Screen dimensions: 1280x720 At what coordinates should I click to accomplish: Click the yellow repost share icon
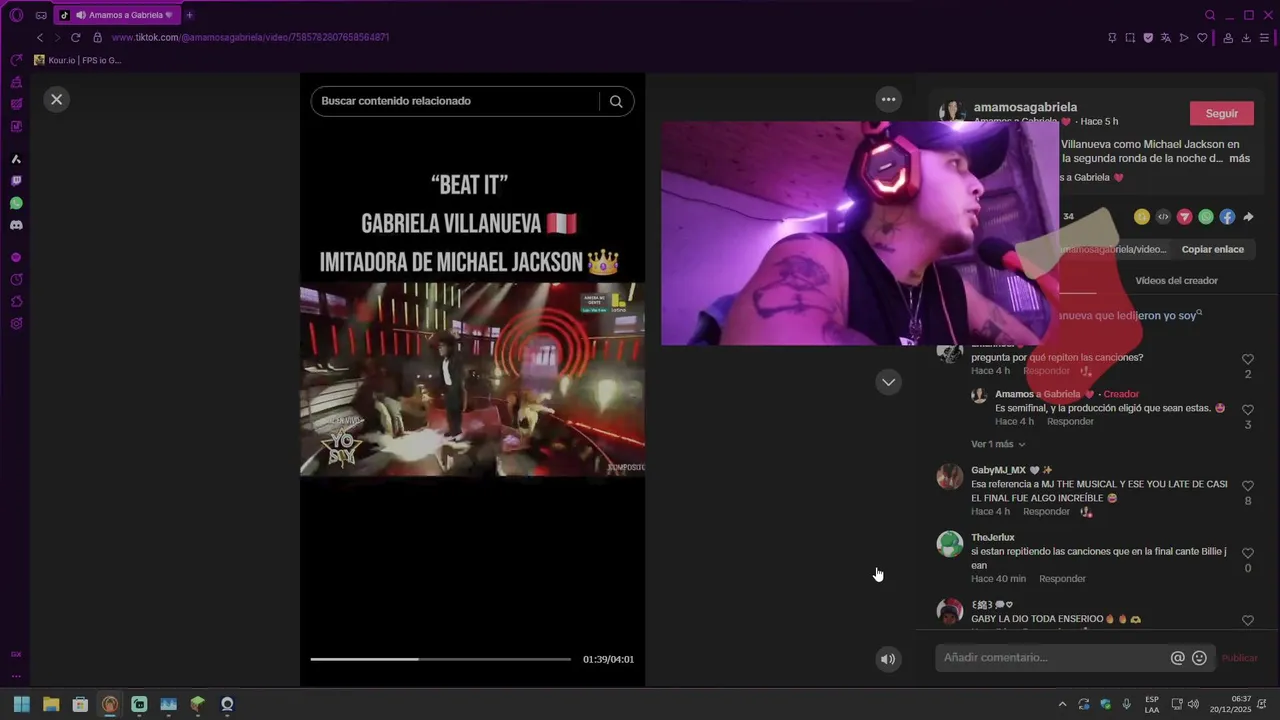pyautogui.click(x=1141, y=217)
